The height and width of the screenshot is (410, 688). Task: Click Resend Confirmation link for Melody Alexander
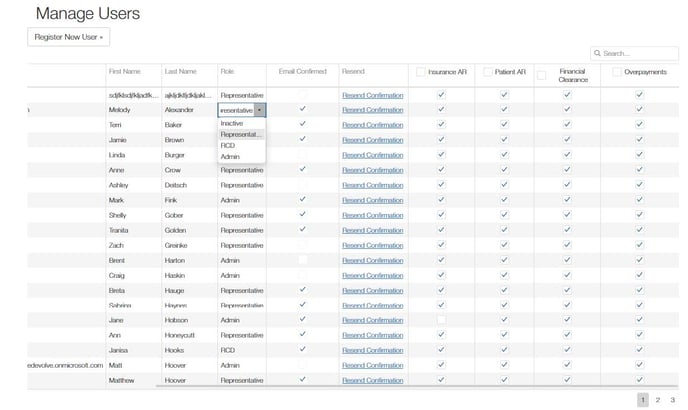(x=372, y=110)
